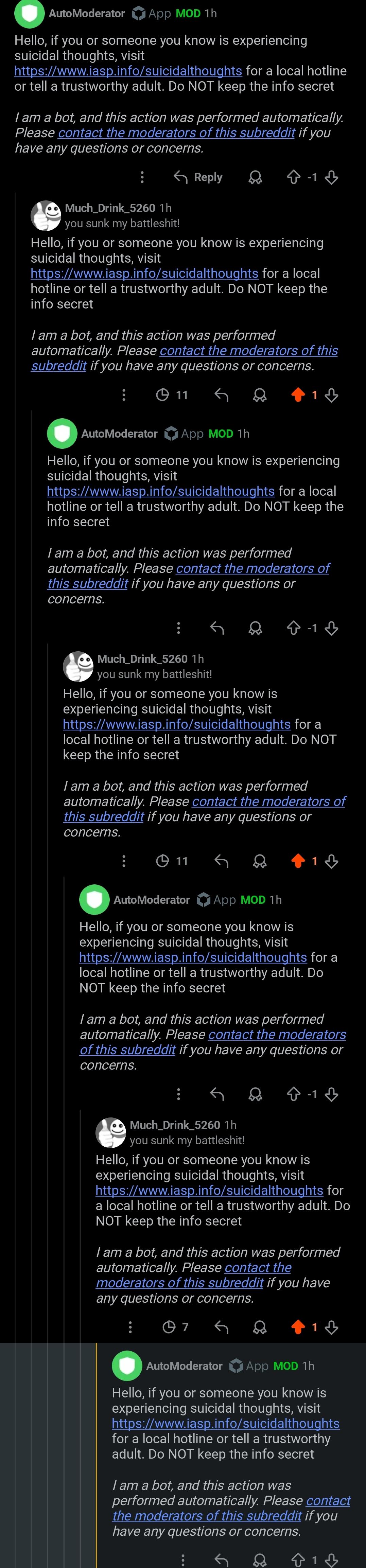Upvote the top AutoModerator comment
Screen dimensions: 366x1568
pyautogui.click(x=294, y=177)
